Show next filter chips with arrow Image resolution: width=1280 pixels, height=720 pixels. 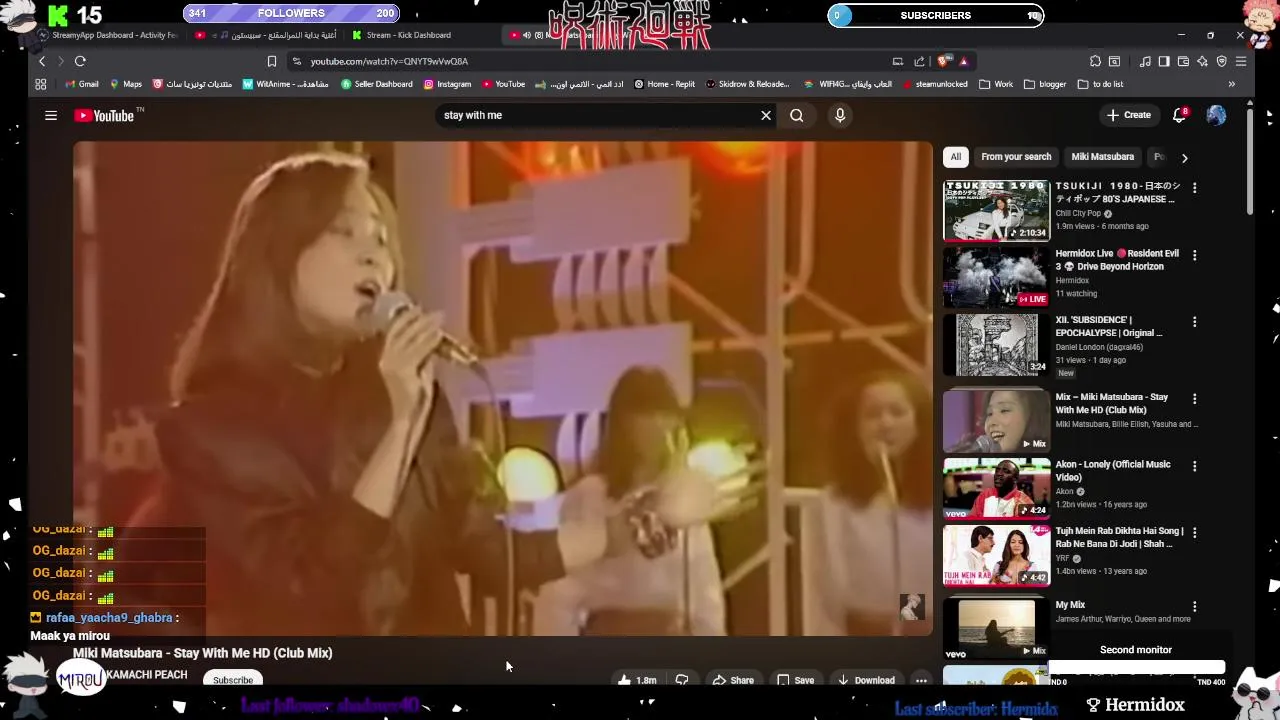(x=1184, y=158)
